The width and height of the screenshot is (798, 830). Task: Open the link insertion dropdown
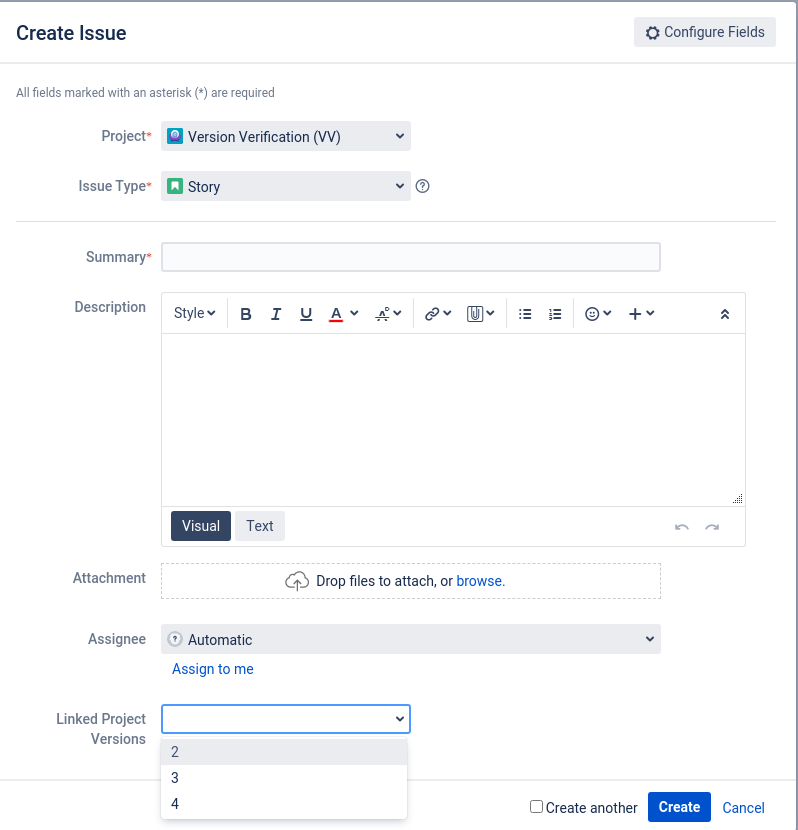point(438,314)
